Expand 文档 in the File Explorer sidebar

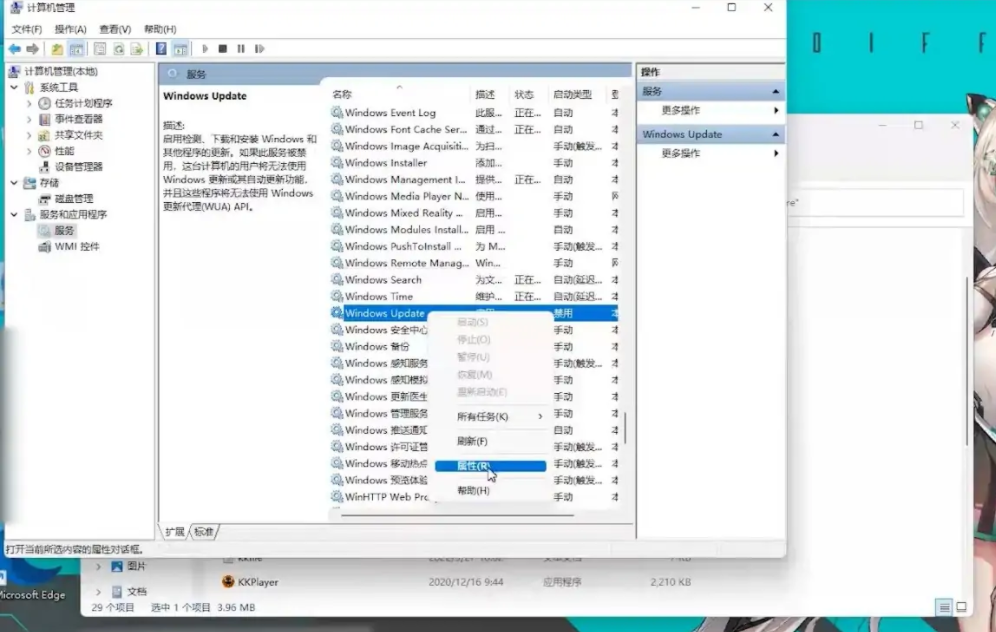98,591
